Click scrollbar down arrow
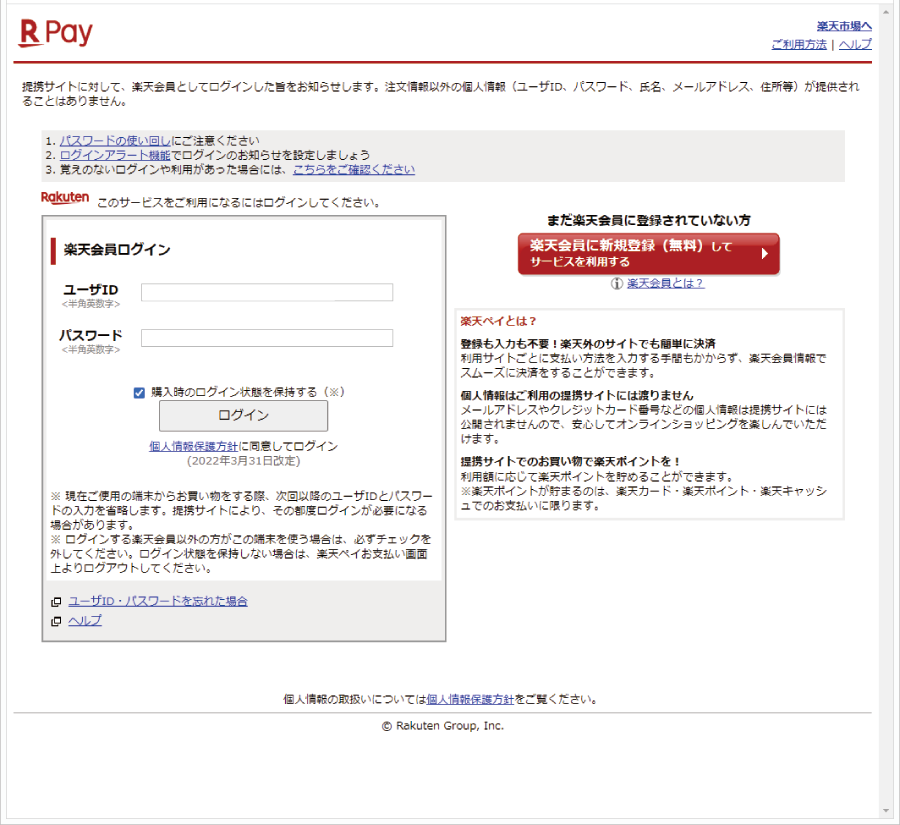This screenshot has width=900, height=825. point(886,811)
